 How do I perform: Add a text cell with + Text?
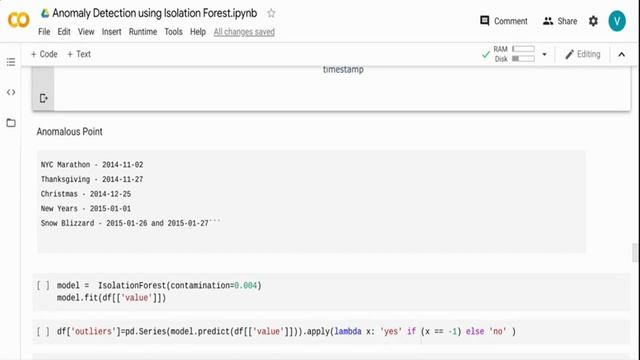click(x=79, y=54)
